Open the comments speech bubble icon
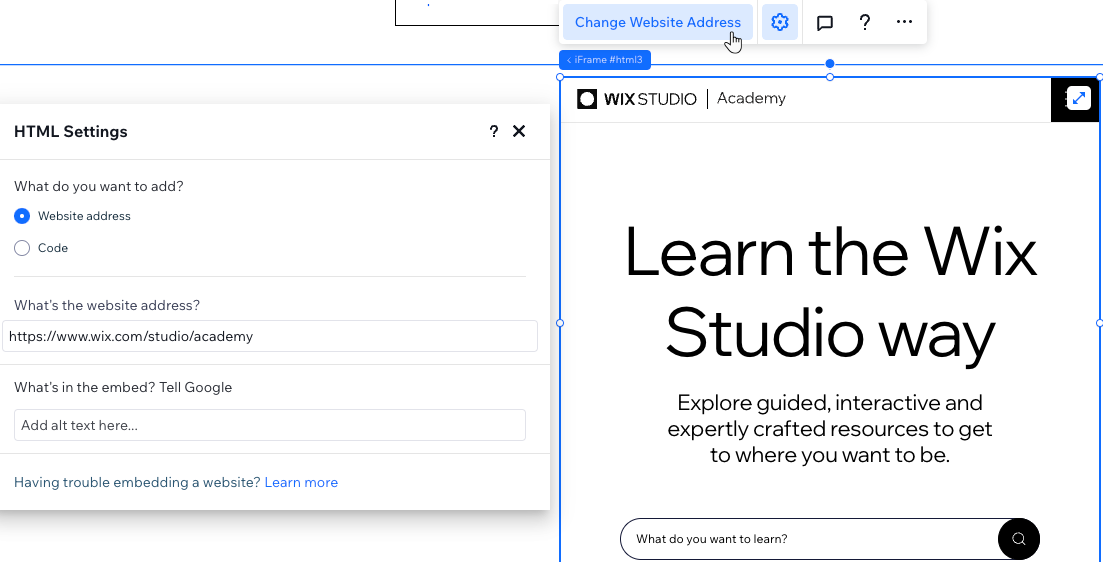1103x562 pixels. click(x=824, y=23)
